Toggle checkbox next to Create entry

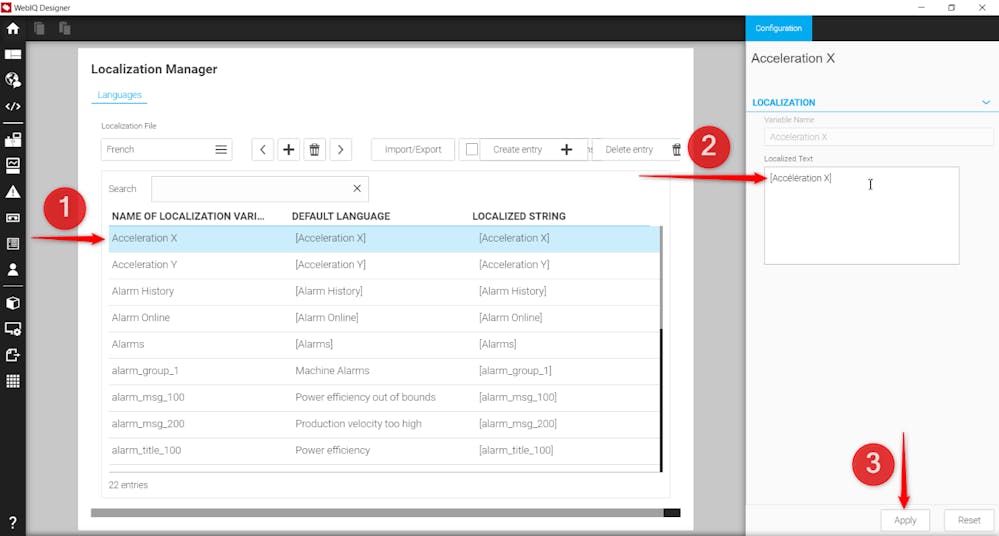tap(471, 149)
